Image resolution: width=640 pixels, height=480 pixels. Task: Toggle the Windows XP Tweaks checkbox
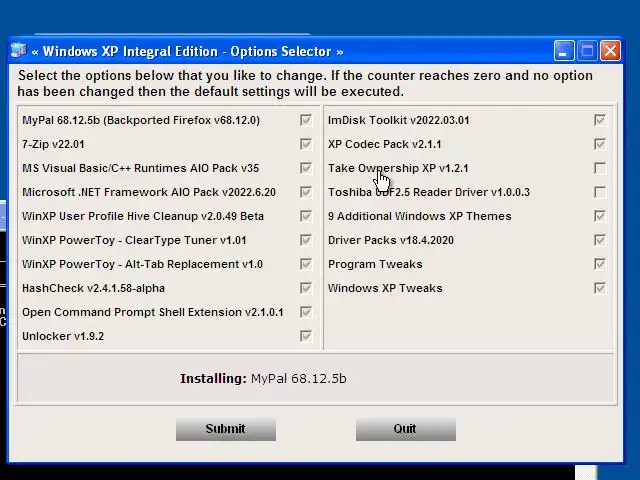point(600,288)
